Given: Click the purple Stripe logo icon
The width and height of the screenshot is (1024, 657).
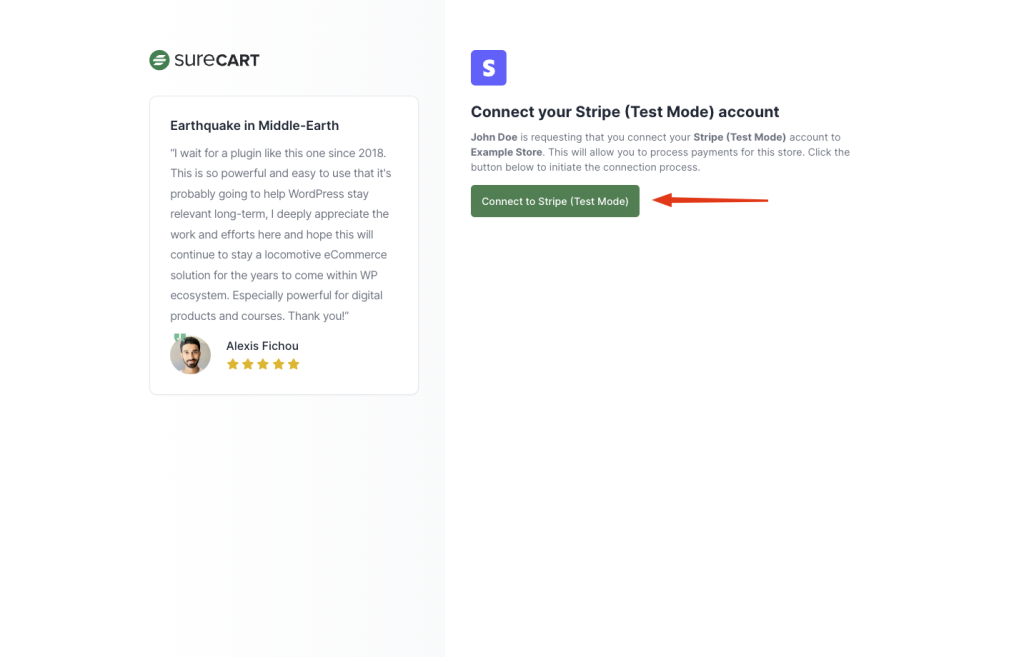Looking at the screenshot, I should pyautogui.click(x=489, y=68).
